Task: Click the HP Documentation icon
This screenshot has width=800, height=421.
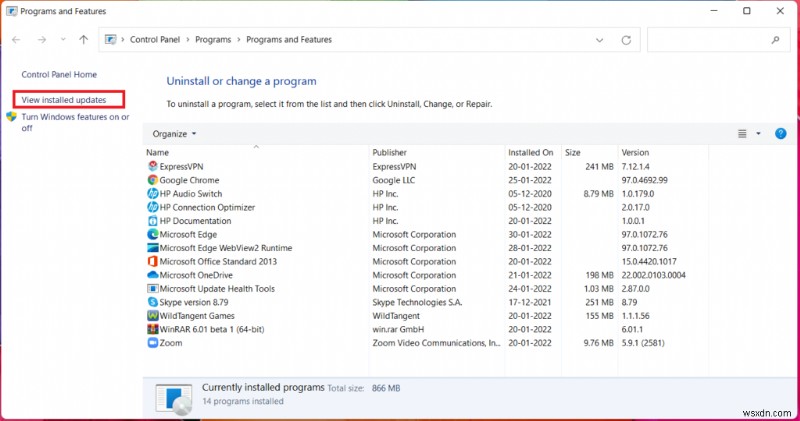Action: pos(153,221)
